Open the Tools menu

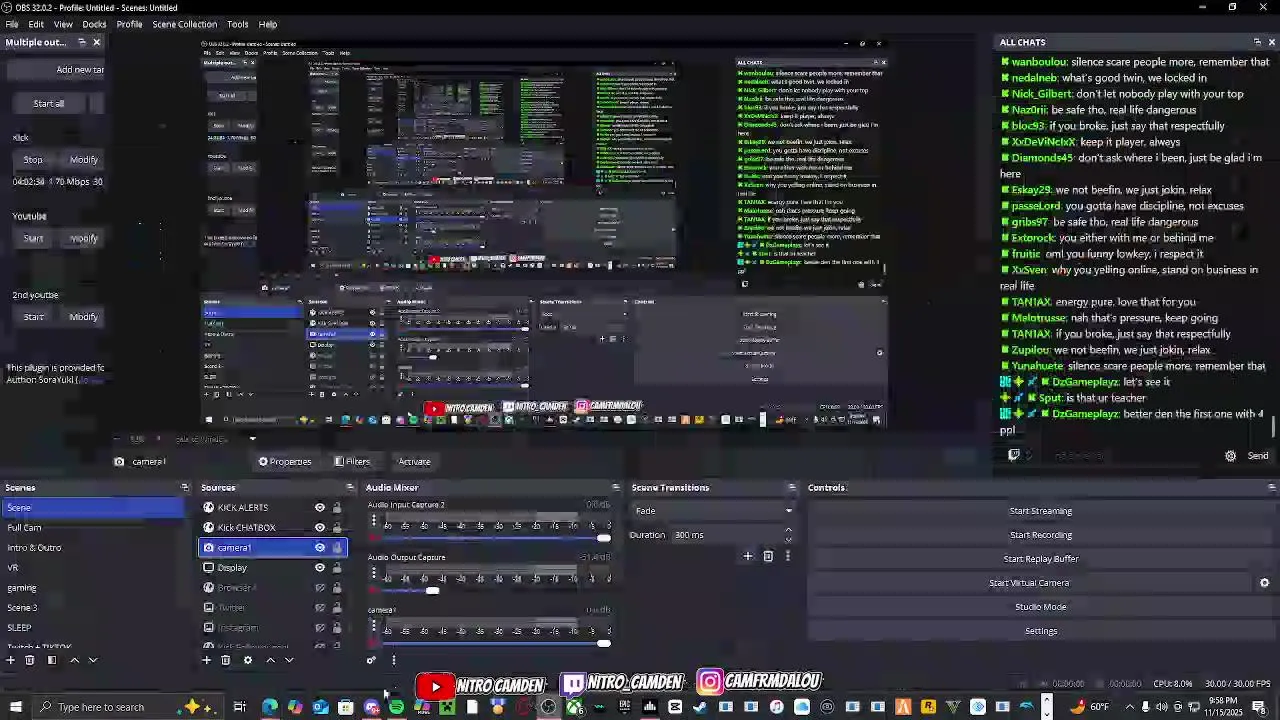click(x=237, y=24)
